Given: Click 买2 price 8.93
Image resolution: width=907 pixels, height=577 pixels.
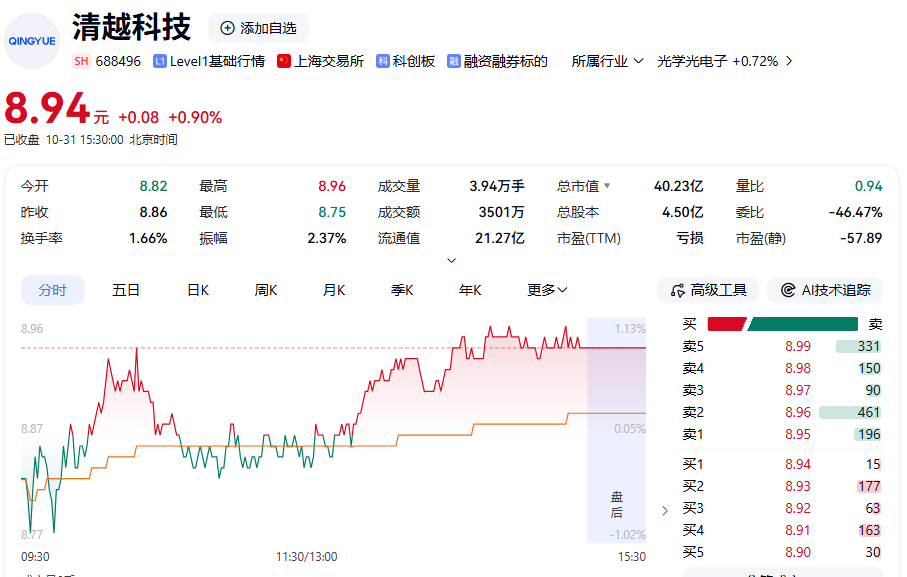Looking at the screenshot, I should pyautogui.click(x=798, y=486).
